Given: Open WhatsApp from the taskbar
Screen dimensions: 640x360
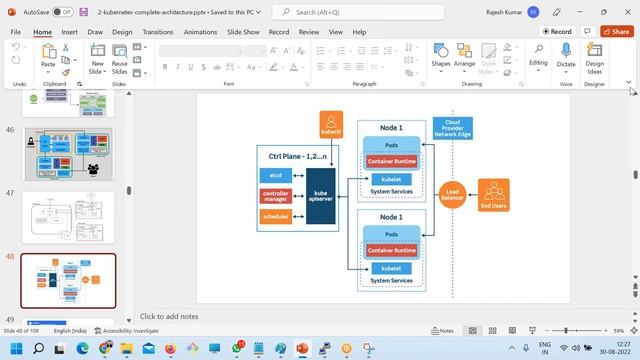Looking at the screenshot, I should [237, 349].
